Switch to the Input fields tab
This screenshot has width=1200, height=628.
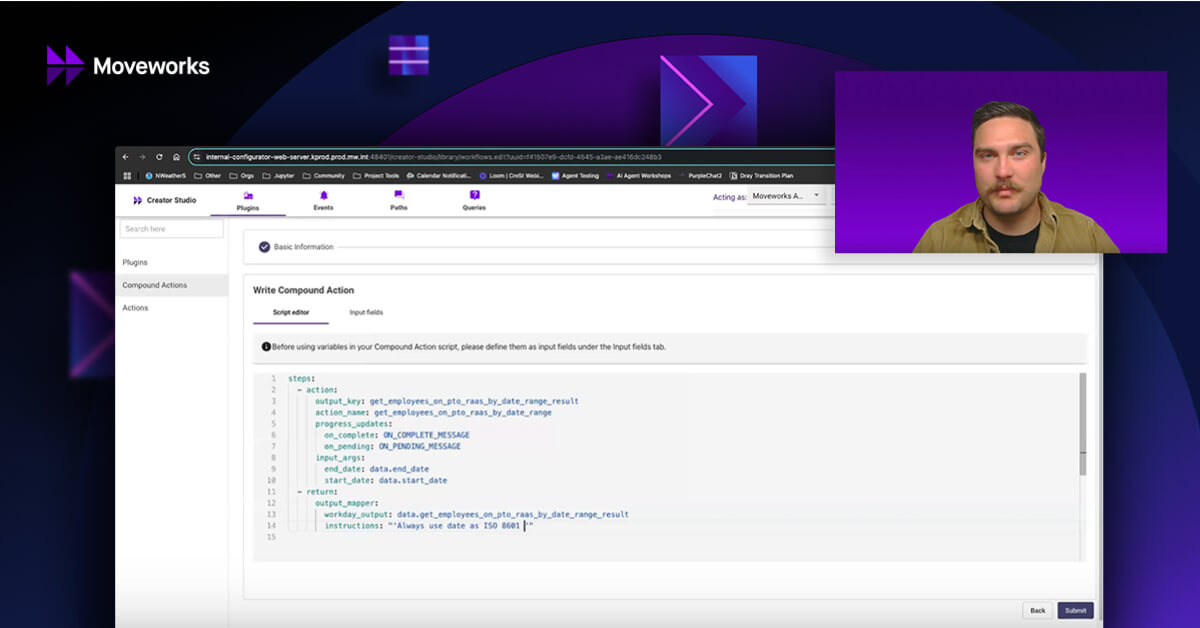365,313
